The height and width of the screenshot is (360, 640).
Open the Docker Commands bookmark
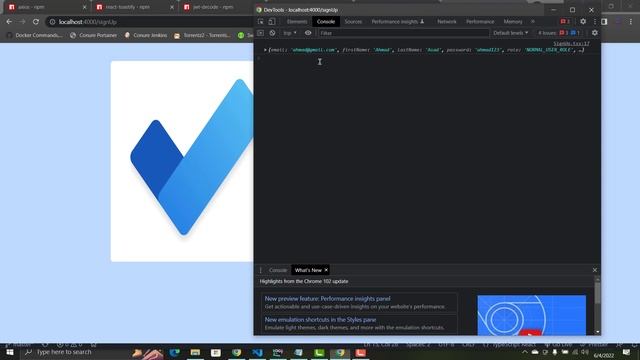34,36
